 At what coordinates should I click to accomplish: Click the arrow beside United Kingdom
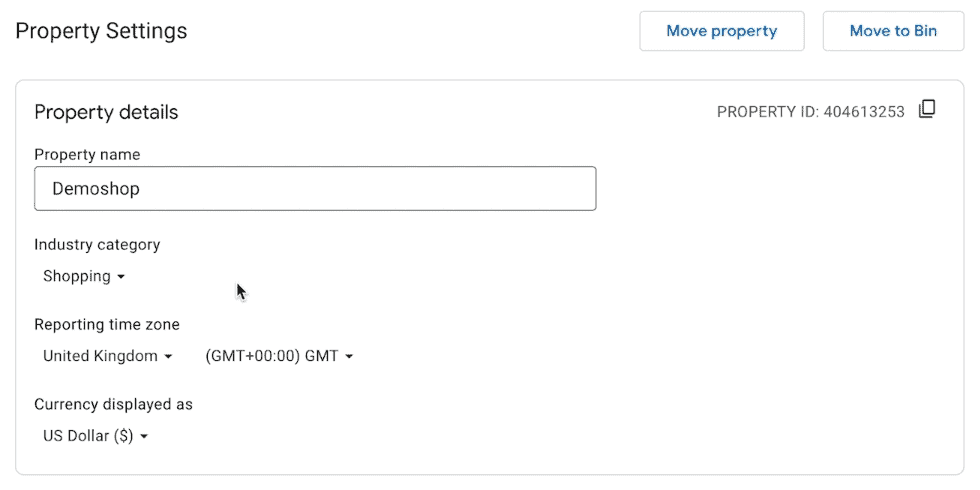(x=168, y=357)
